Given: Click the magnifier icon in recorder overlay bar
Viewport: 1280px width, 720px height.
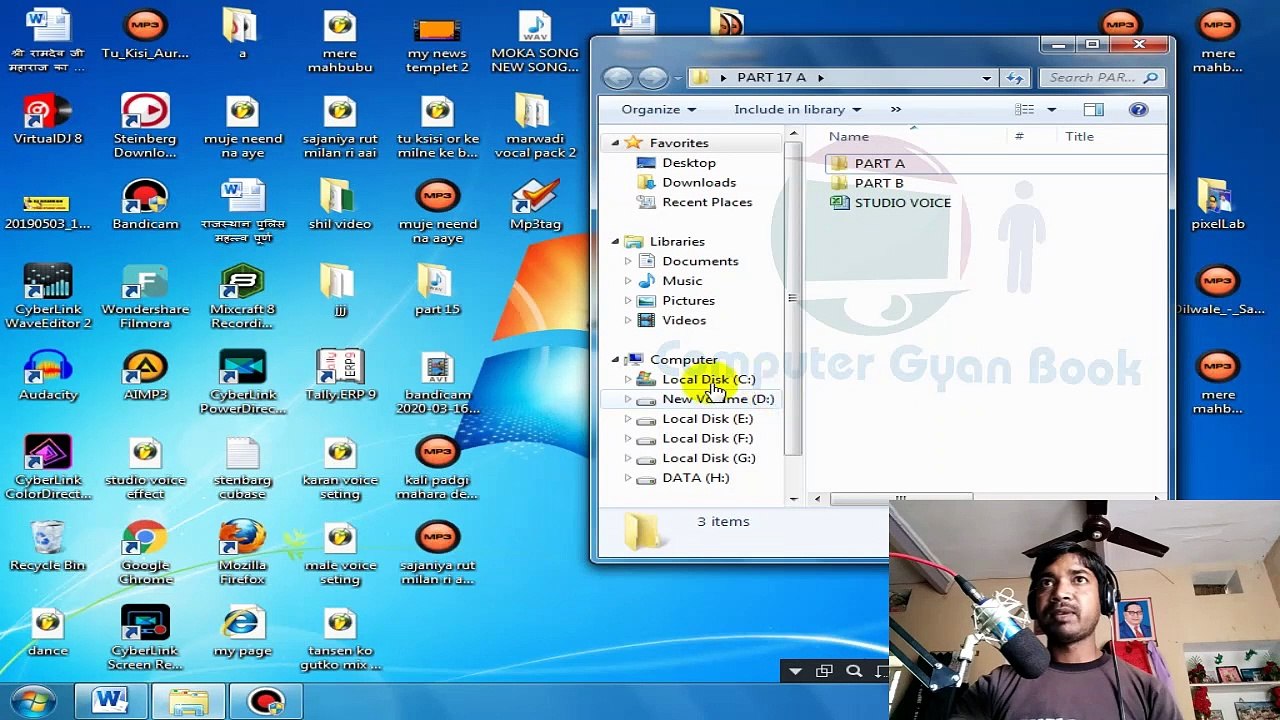Looking at the screenshot, I should tap(854, 672).
